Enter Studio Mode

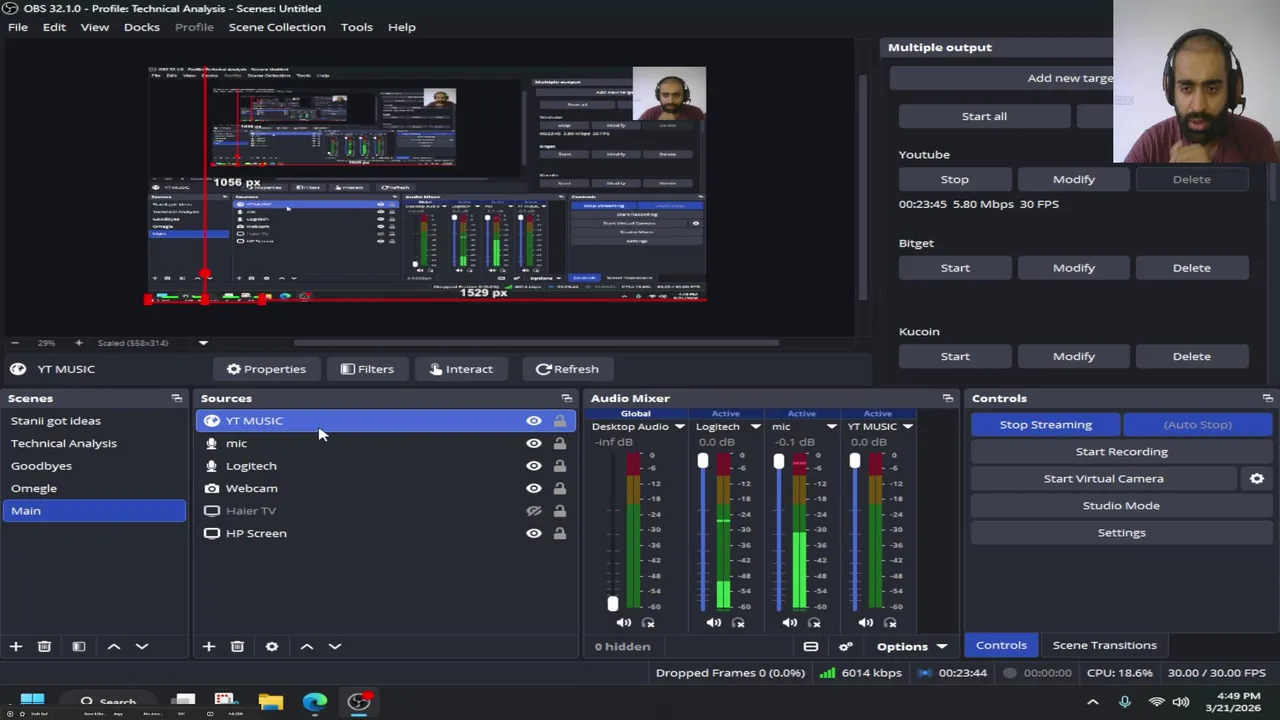(x=1122, y=506)
